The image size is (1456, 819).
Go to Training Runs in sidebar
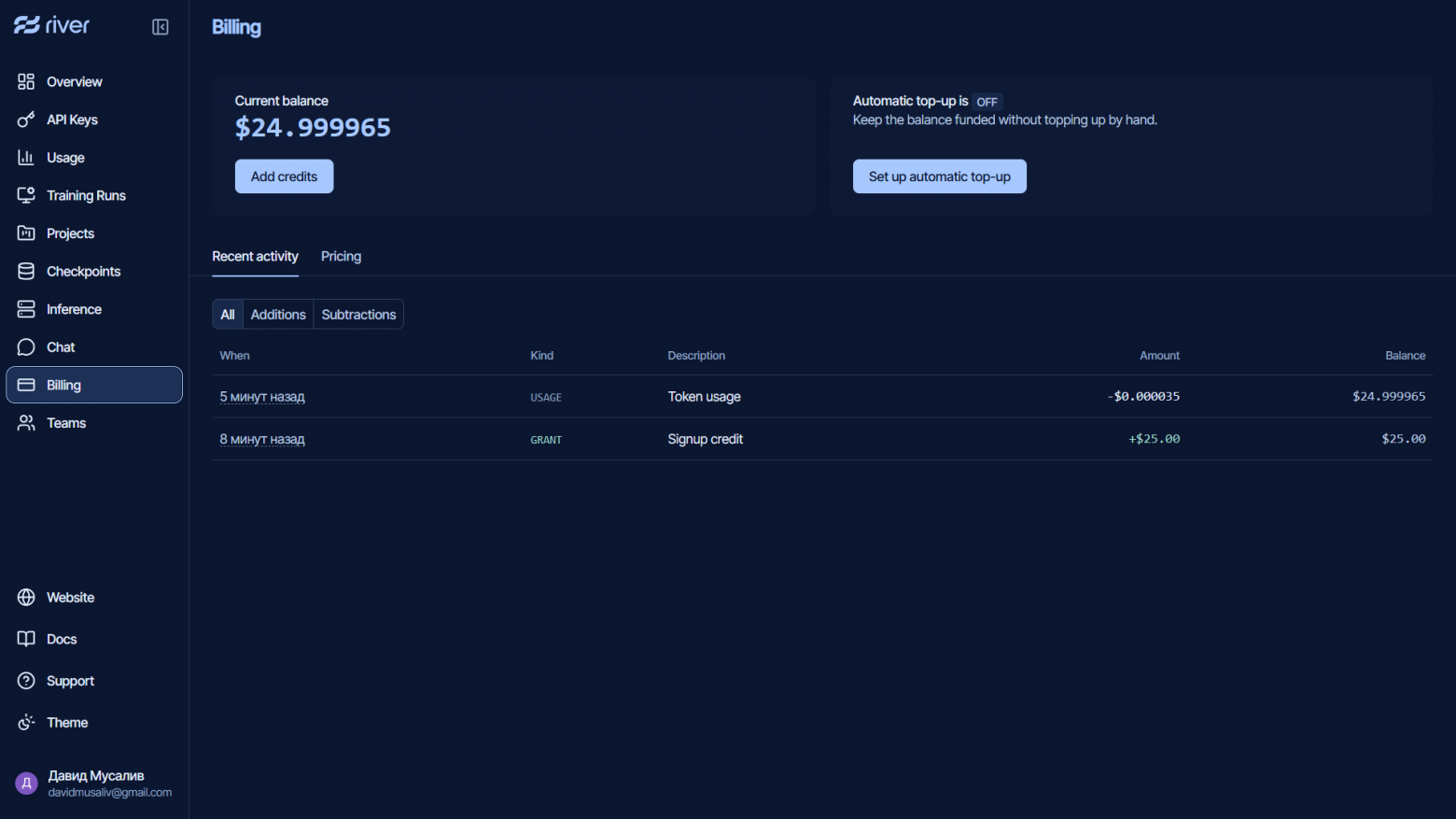94,195
